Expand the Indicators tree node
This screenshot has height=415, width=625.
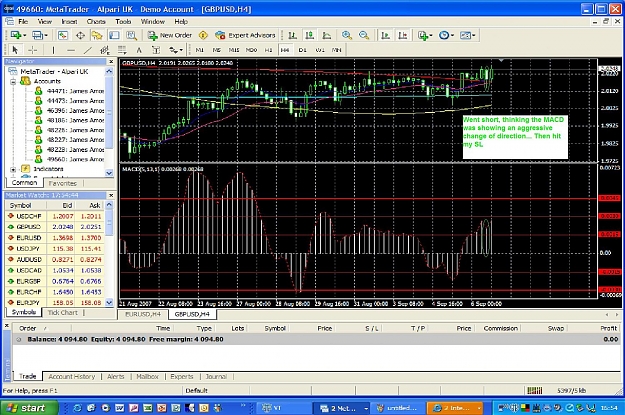[x=13, y=169]
